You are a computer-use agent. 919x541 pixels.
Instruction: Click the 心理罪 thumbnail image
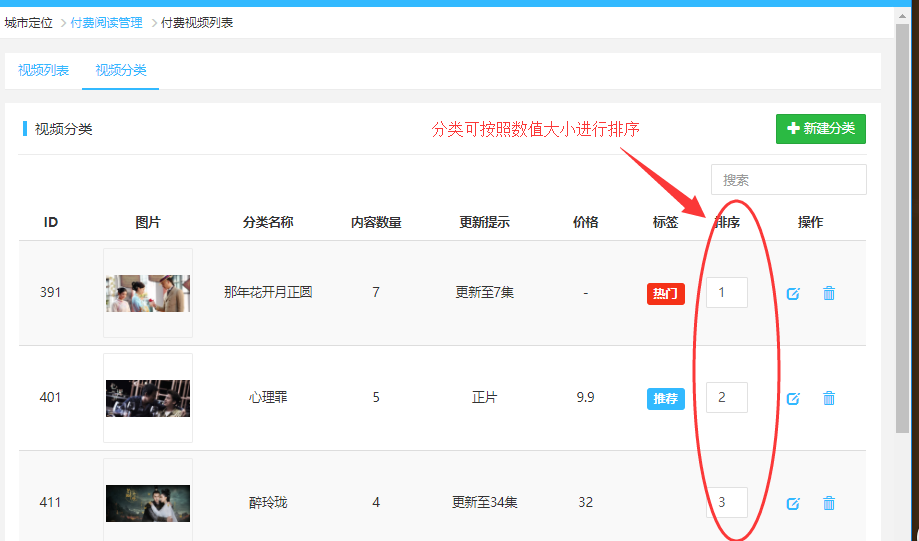click(x=148, y=398)
